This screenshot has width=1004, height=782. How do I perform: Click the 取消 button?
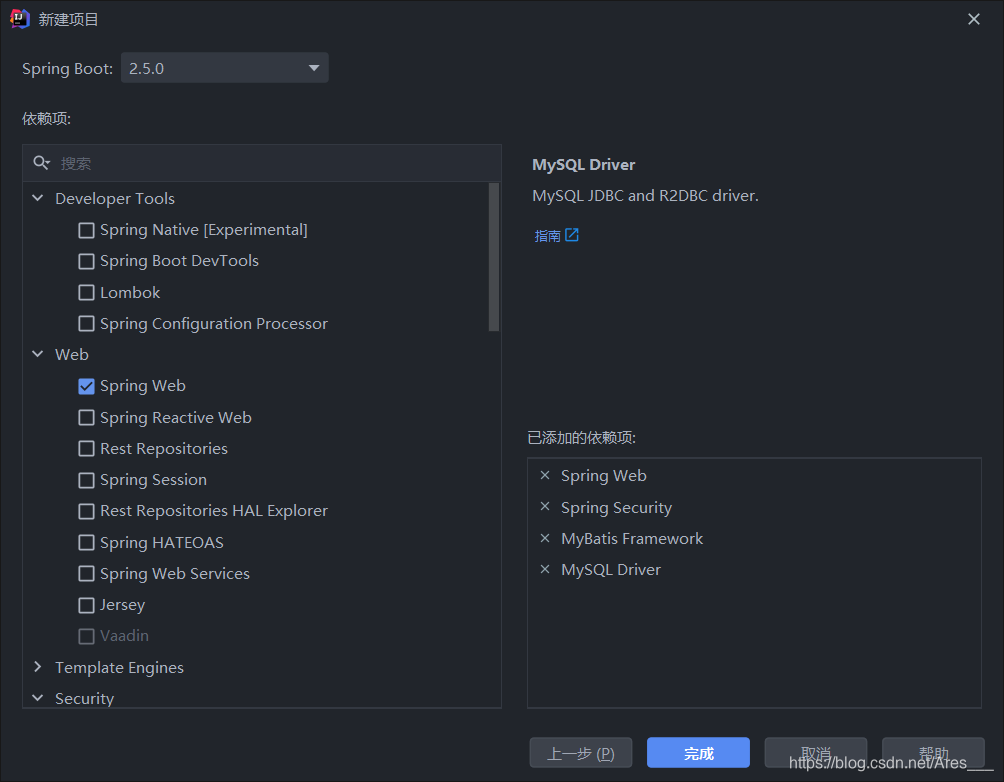816,753
